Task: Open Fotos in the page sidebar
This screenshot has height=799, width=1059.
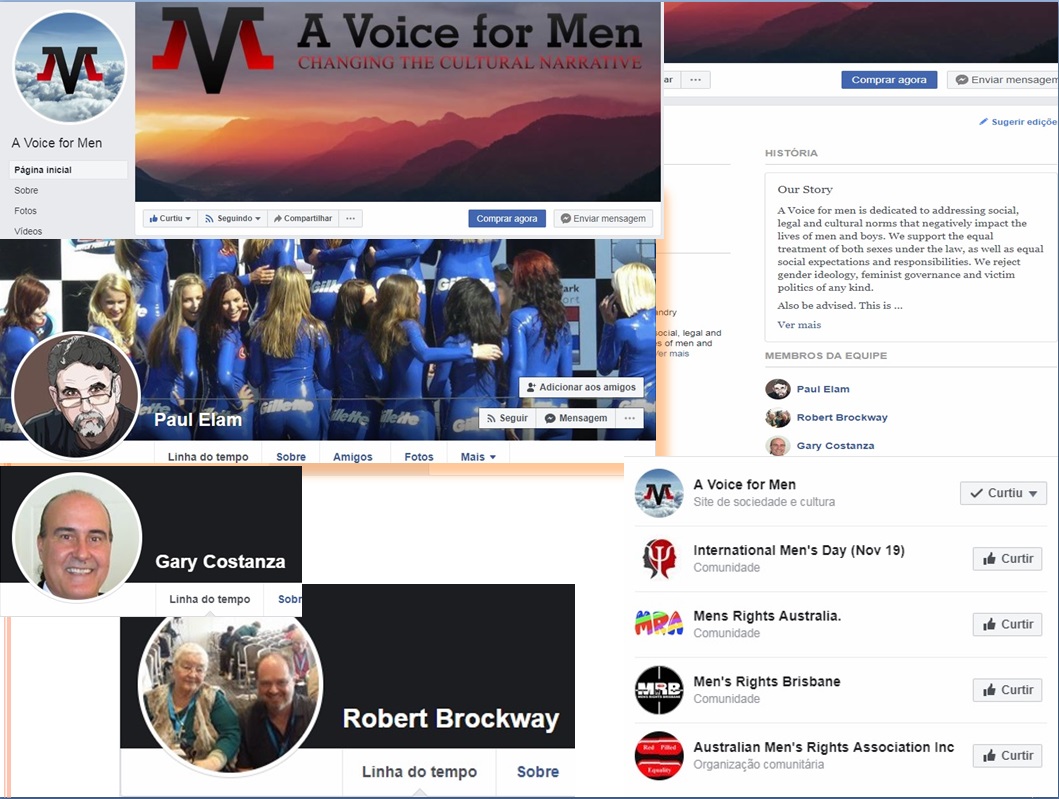Action: pos(25,211)
